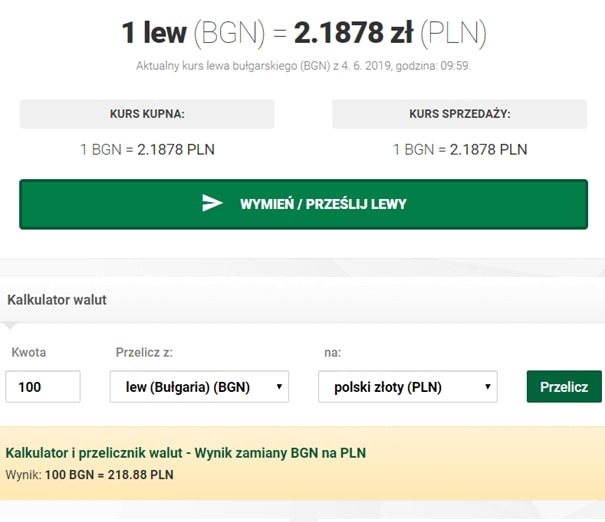The width and height of the screenshot is (605, 522).
Task: Select the KURS SPRZEDAŻY header
Action: [460, 114]
